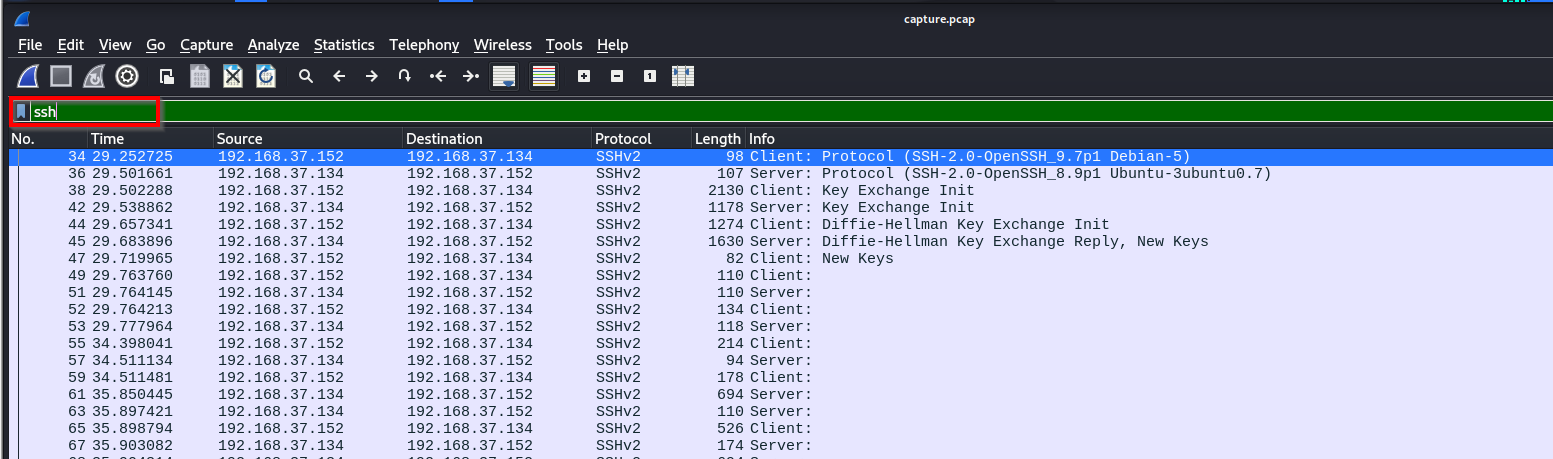
Task: Save this capture file icon
Action: point(200,76)
